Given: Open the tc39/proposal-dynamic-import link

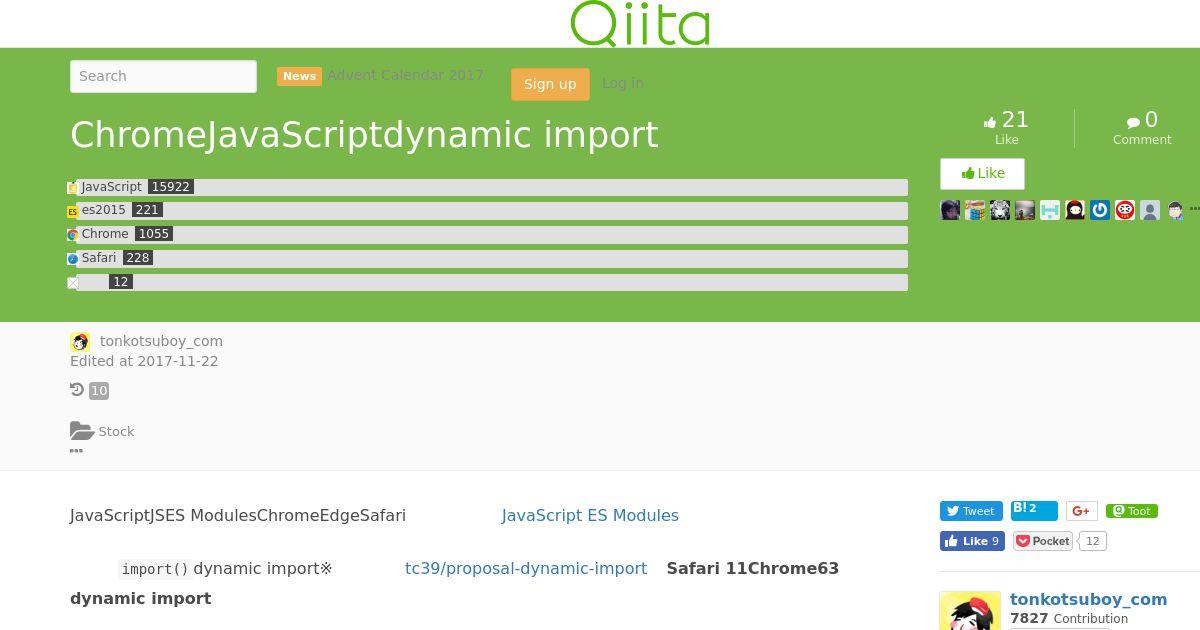Looking at the screenshot, I should click(526, 568).
